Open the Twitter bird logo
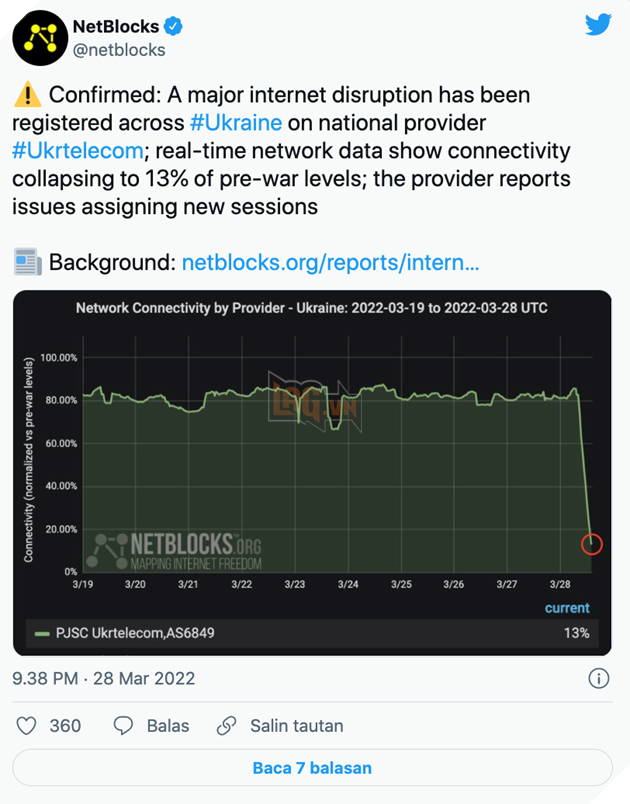 click(x=598, y=25)
